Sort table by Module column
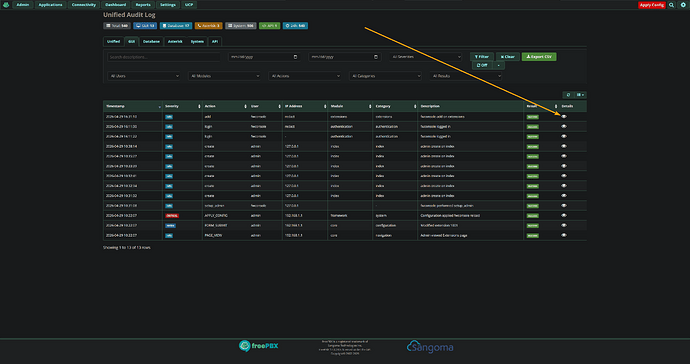The height and width of the screenshot is (364, 690). coord(351,106)
